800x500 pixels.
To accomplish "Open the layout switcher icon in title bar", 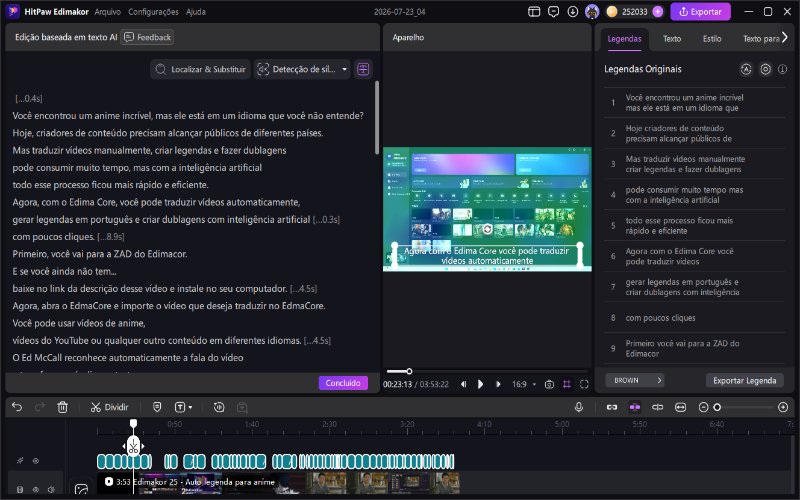I will click(x=534, y=12).
